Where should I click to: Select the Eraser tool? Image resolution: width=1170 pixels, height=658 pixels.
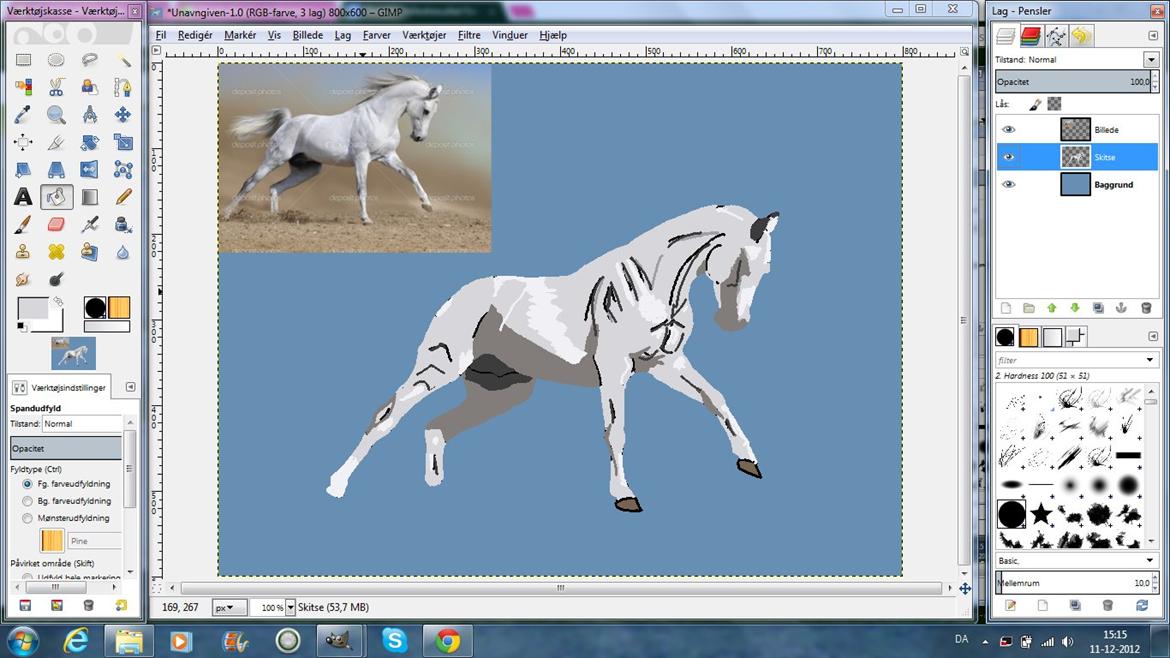point(56,224)
